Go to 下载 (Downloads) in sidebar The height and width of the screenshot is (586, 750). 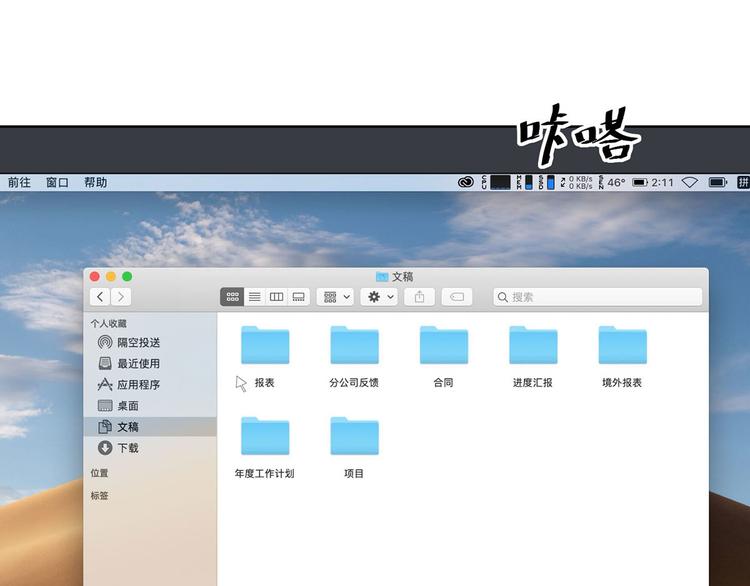(127, 448)
